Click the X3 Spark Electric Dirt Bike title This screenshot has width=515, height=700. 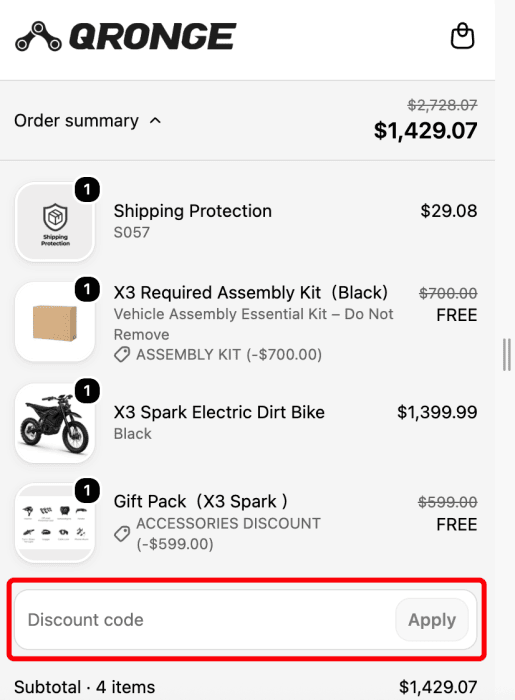219,412
